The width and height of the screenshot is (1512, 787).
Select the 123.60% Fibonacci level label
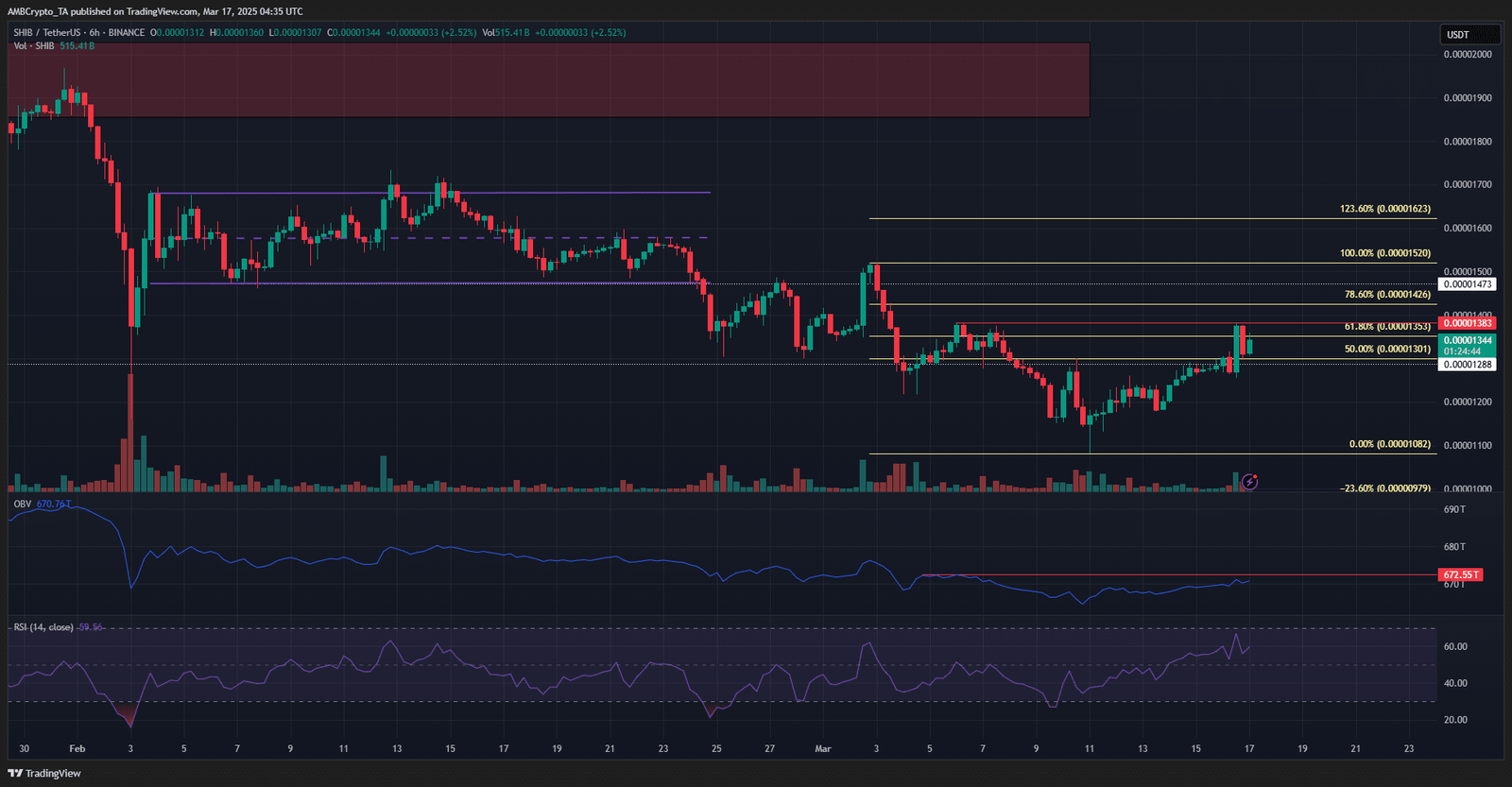tap(1384, 209)
